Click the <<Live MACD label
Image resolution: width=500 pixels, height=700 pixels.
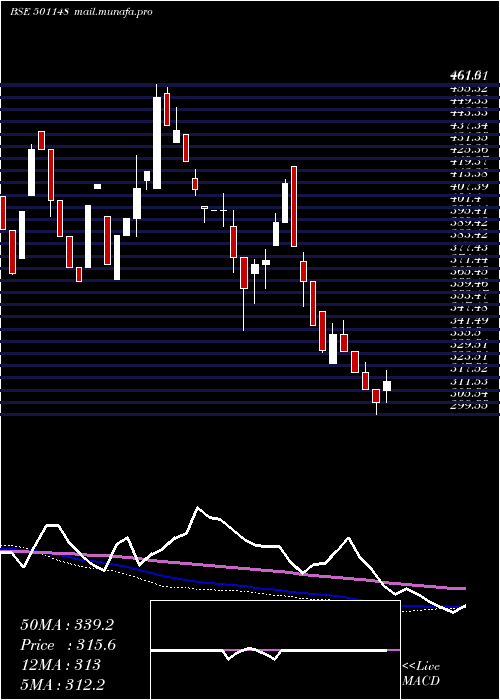[421, 673]
